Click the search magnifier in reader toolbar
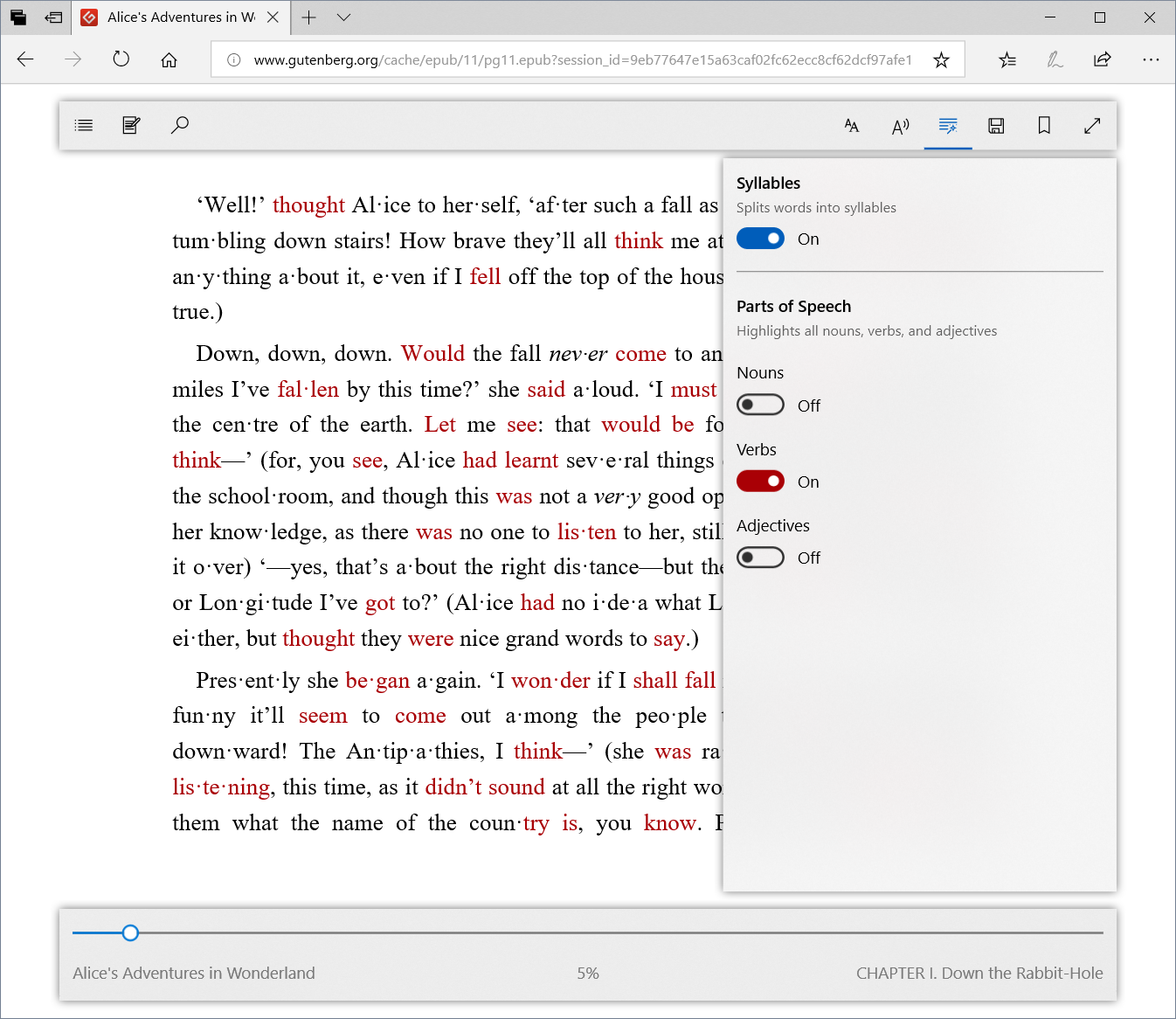The width and height of the screenshot is (1176, 1019). (180, 125)
